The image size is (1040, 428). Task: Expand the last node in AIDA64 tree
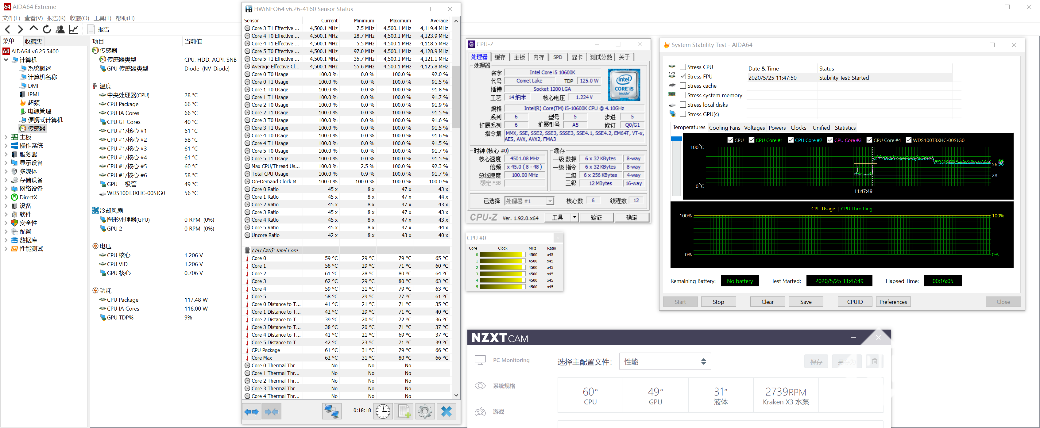[7, 248]
